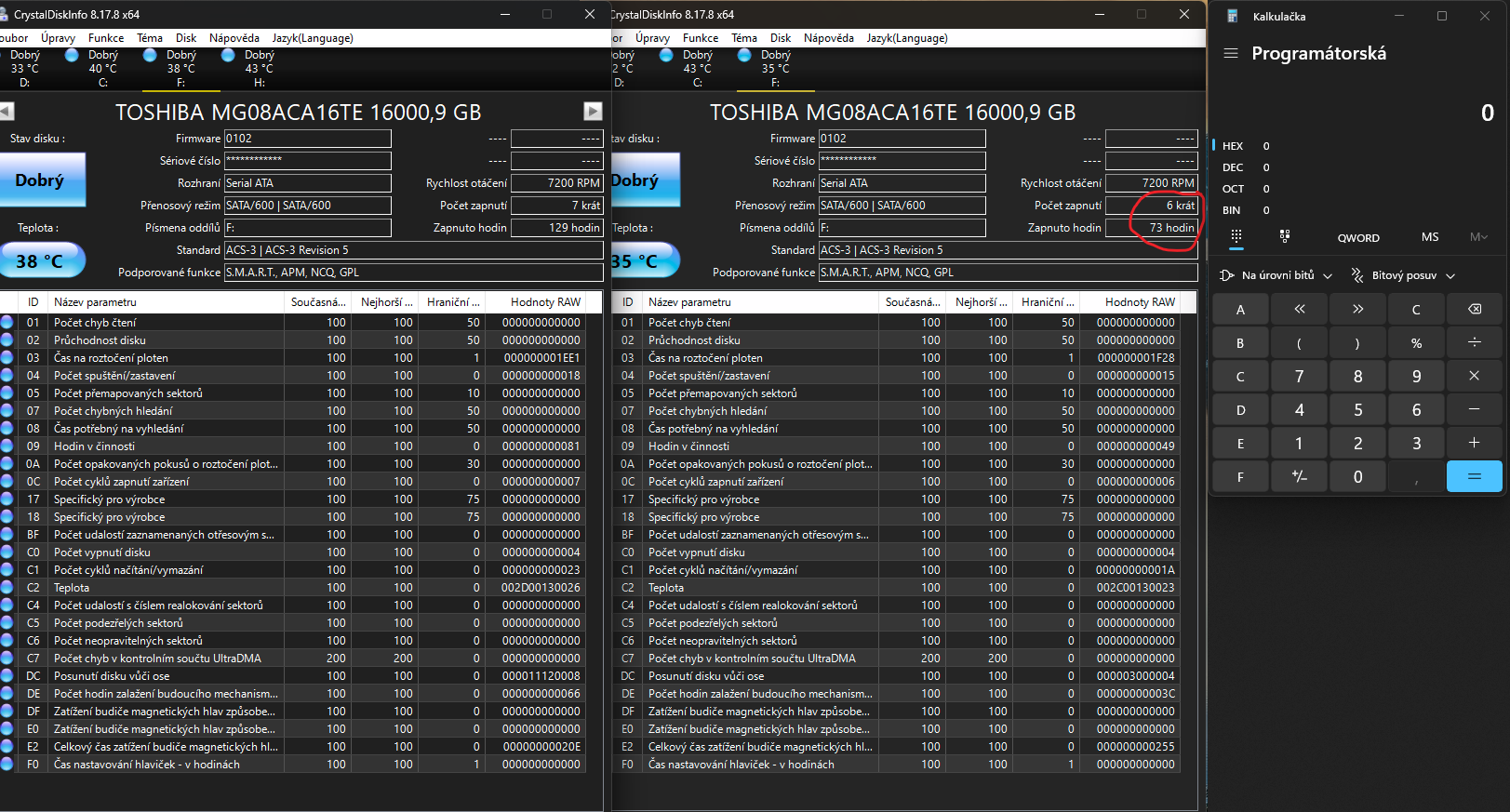
Task: Toggle the QWORD data size selector
Action: tap(1358, 238)
